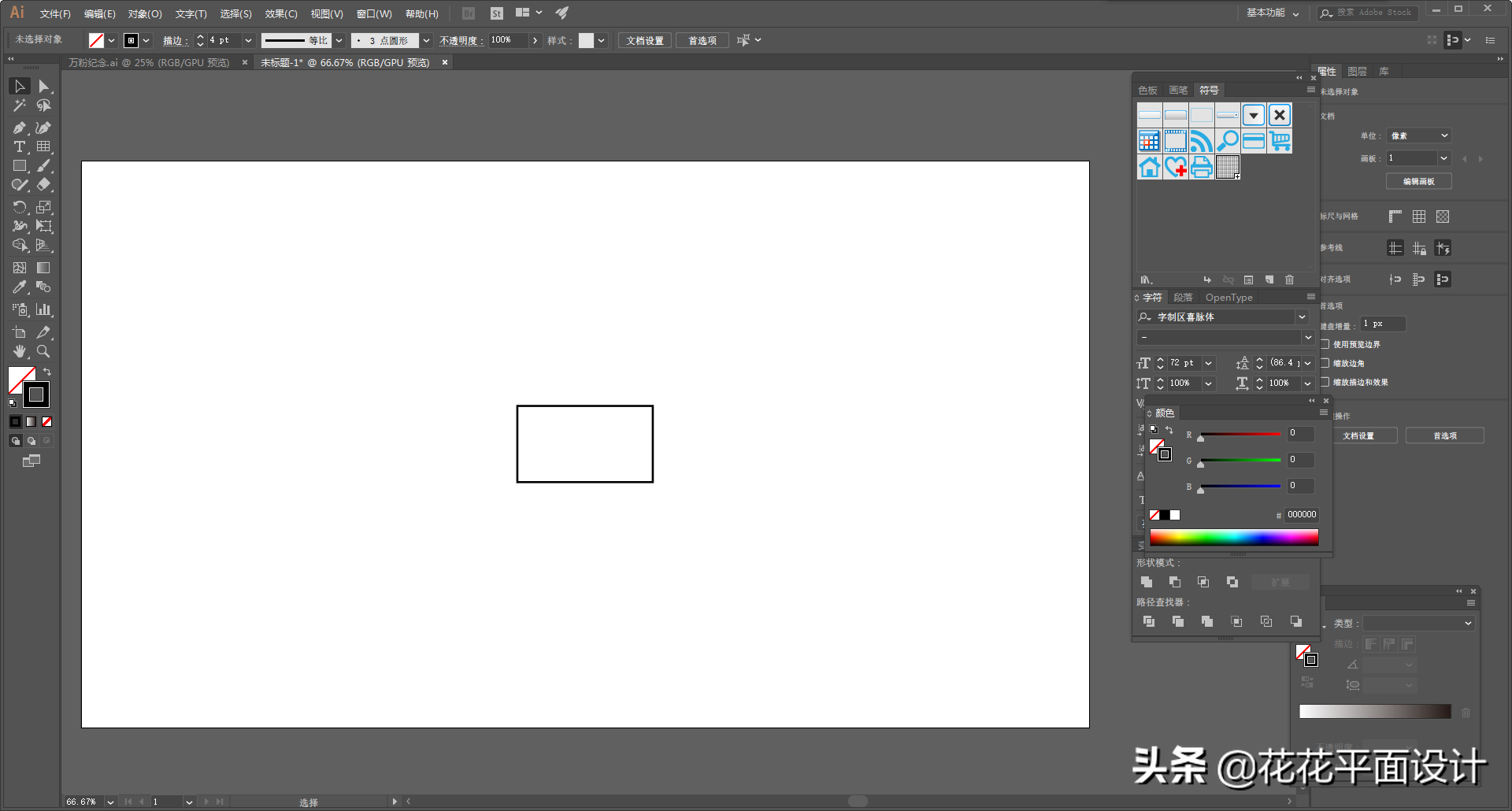Open font size 72 pt dropdown
1512x811 pixels.
[1208, 363]
